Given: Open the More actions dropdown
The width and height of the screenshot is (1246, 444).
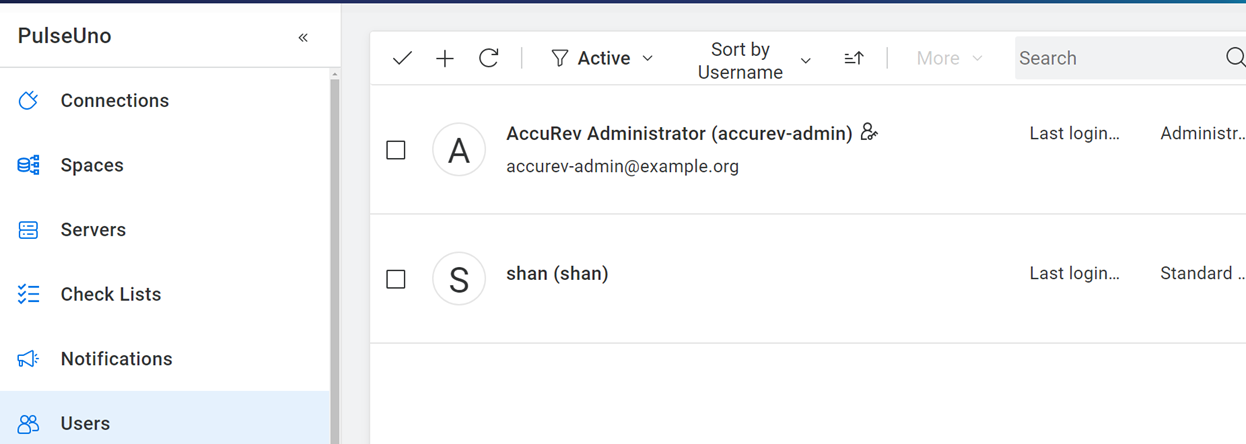Looking at the screenshot, I should (948, 58).
